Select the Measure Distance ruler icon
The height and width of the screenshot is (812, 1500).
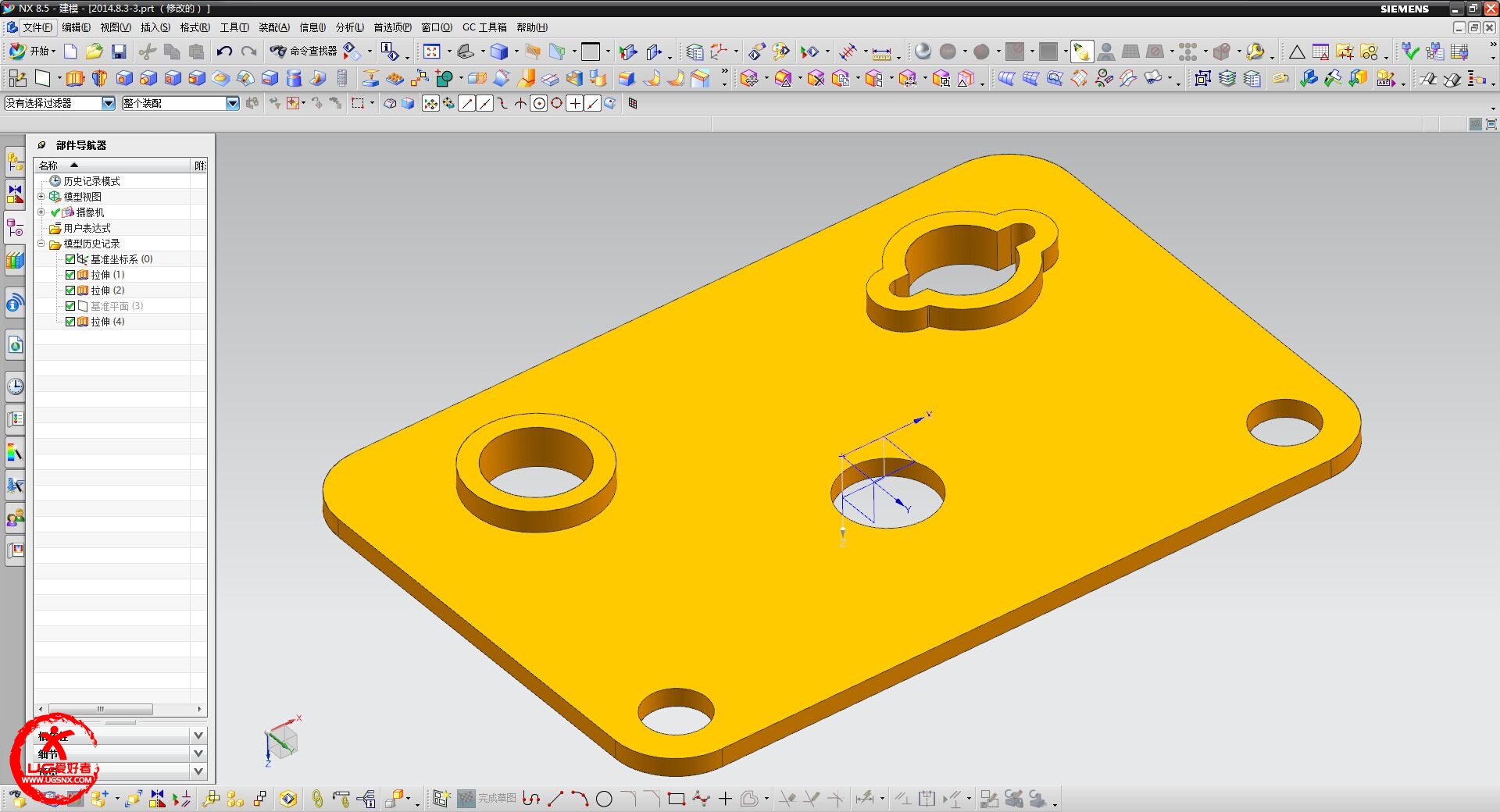click(x=881, y=52)
